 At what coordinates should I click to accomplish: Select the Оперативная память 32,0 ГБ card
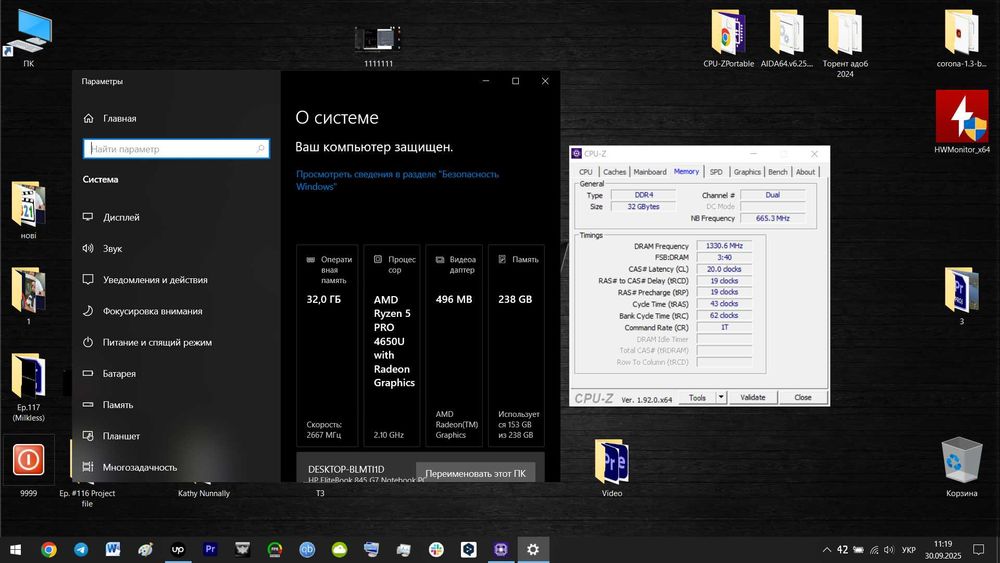tap(327, 346)
